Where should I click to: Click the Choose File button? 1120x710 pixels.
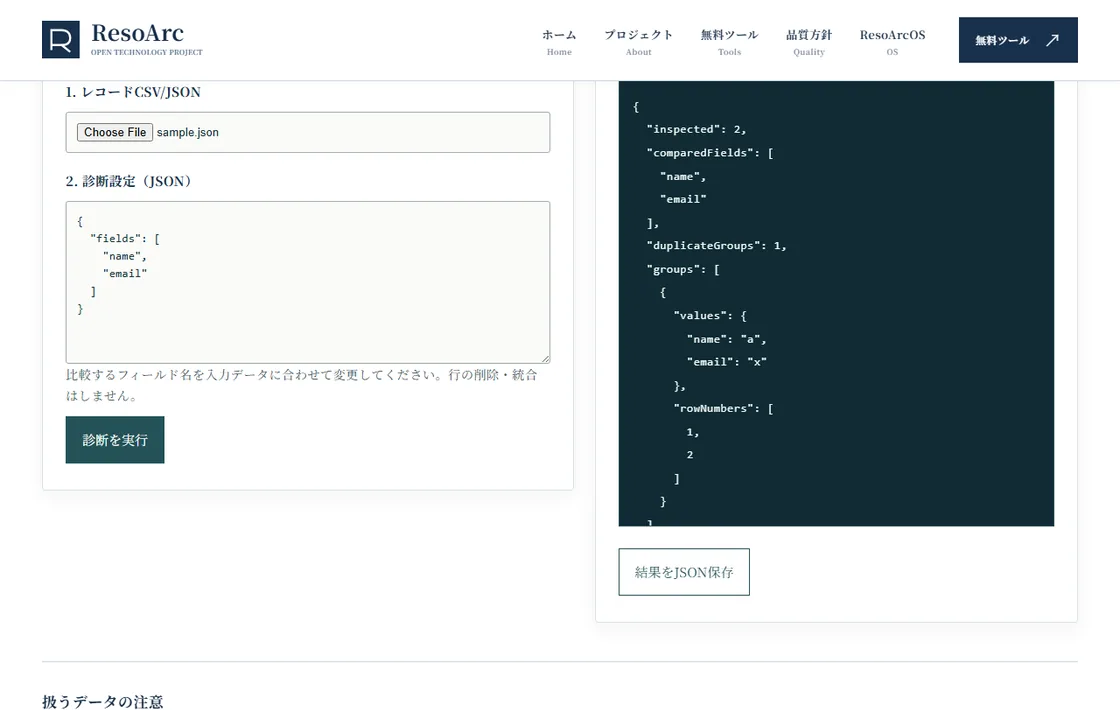pyautogui.click(x=115, y=132)
